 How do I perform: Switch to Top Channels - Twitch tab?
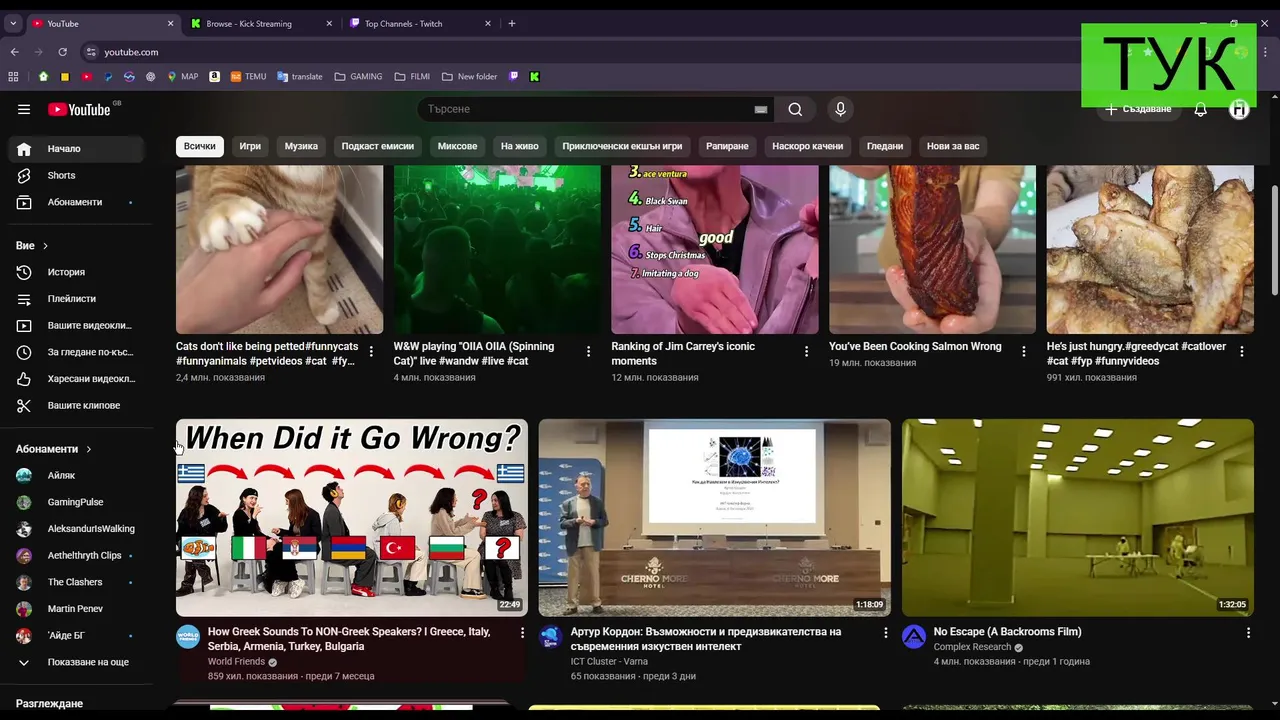coord(418,23)
